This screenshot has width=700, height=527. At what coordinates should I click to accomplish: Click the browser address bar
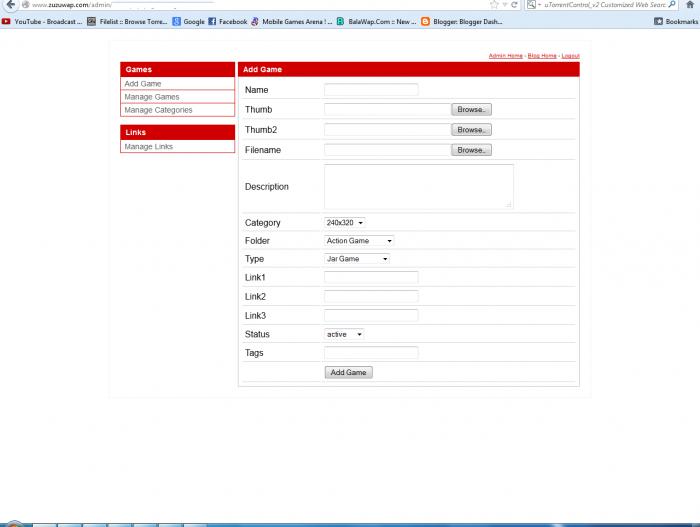coord(254,4)
